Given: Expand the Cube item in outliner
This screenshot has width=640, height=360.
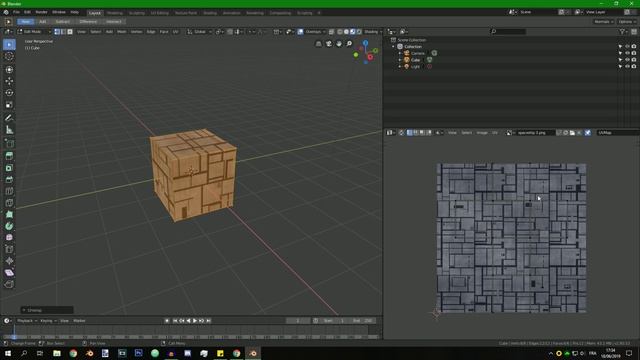Looking at the screenshot, I should click(x=400, y=60).
